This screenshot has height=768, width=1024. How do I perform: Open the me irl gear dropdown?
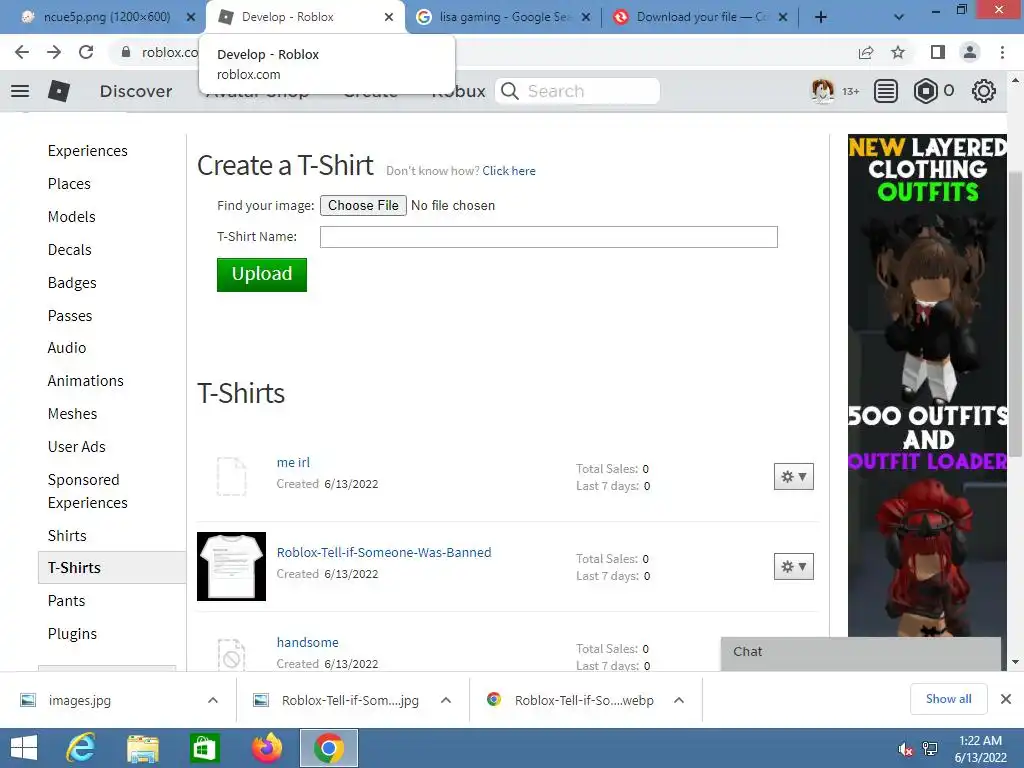pyautogui.click(x=793, y=477)
